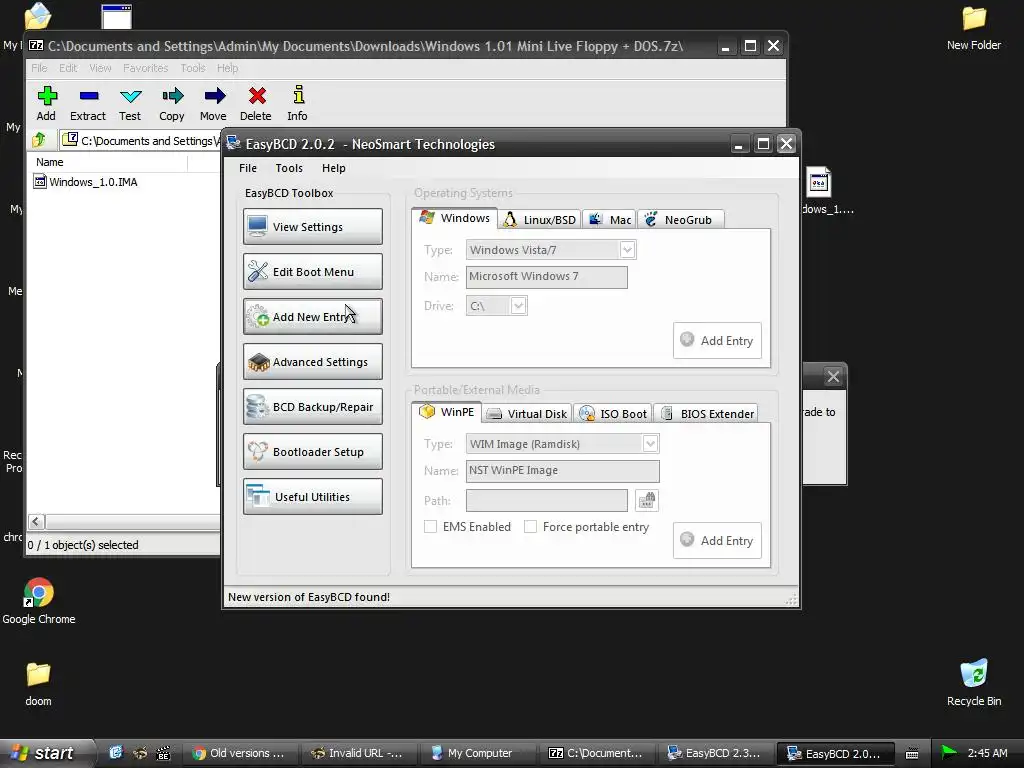Image resolution: width=1024 pixels, height=768 pixels.
Task: Open 7-Zip Favorites menu
Action: [x=146, y=68]
